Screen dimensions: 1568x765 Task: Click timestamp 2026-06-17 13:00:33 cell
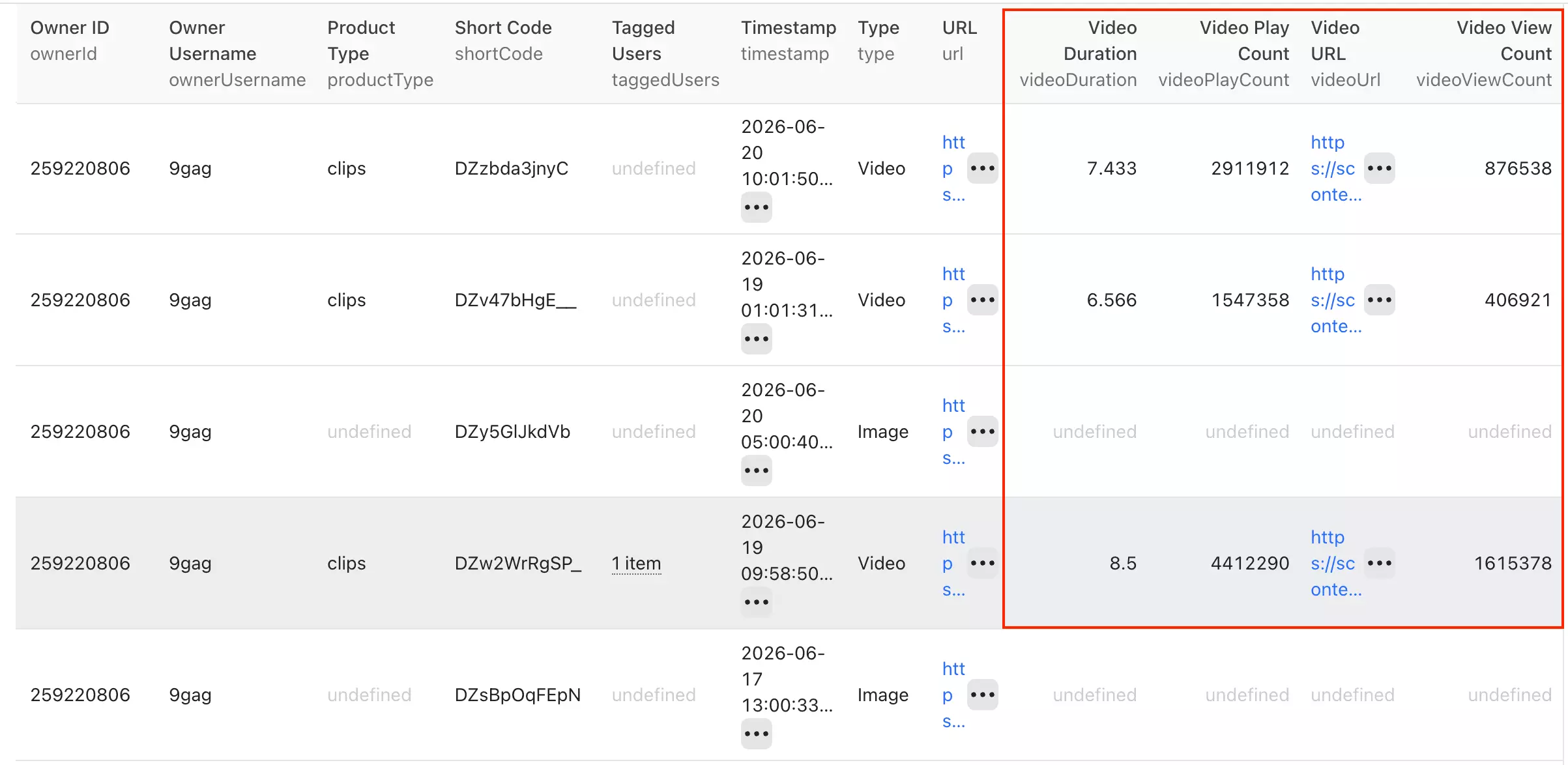(787, 679)
